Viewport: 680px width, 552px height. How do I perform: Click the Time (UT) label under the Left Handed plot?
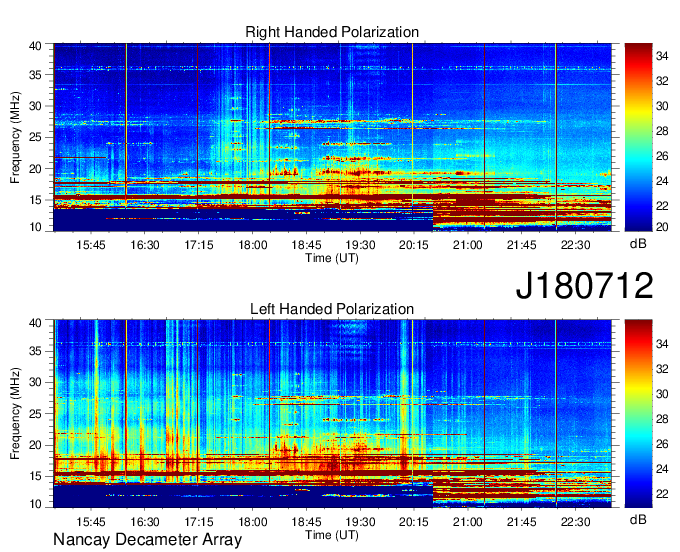pos(332,535)
